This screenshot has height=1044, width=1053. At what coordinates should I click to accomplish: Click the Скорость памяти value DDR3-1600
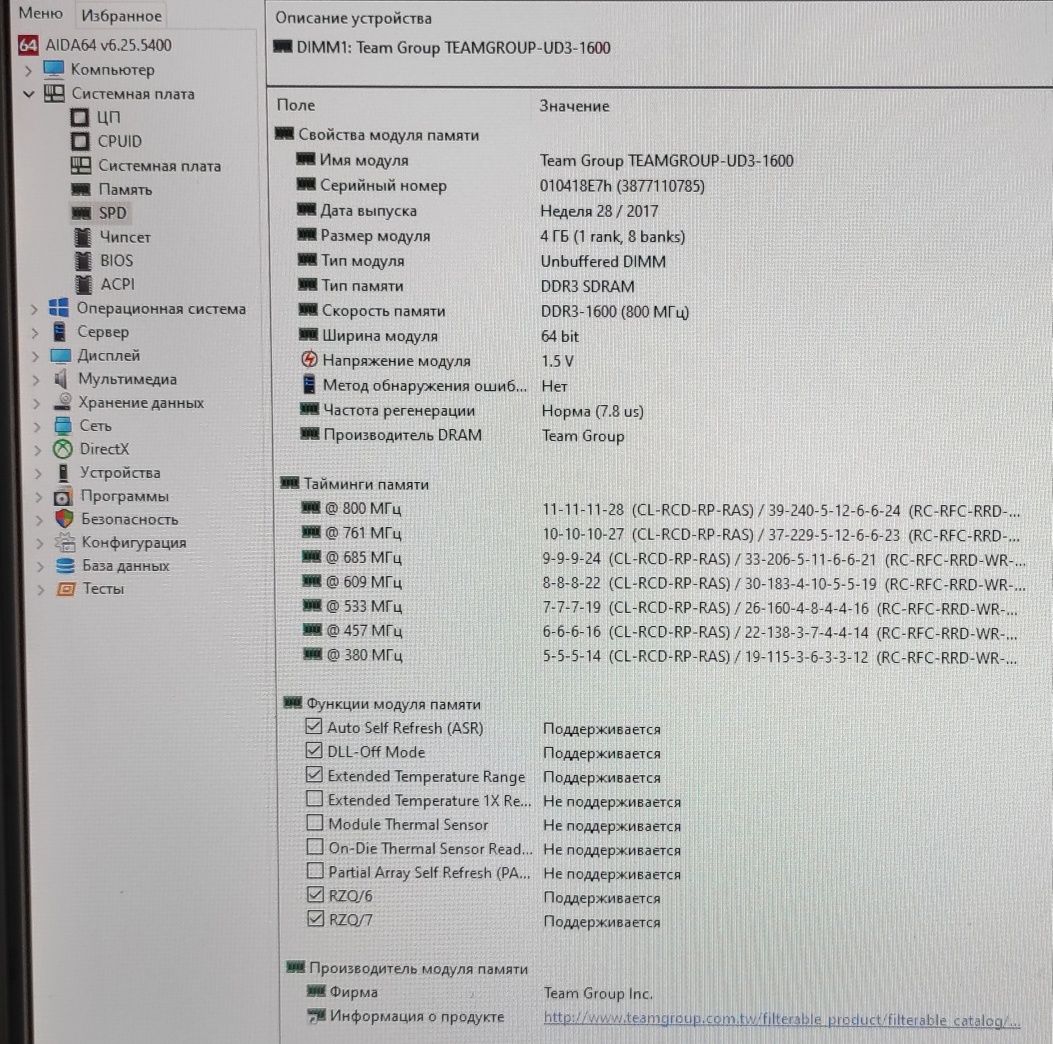point(614,312)
